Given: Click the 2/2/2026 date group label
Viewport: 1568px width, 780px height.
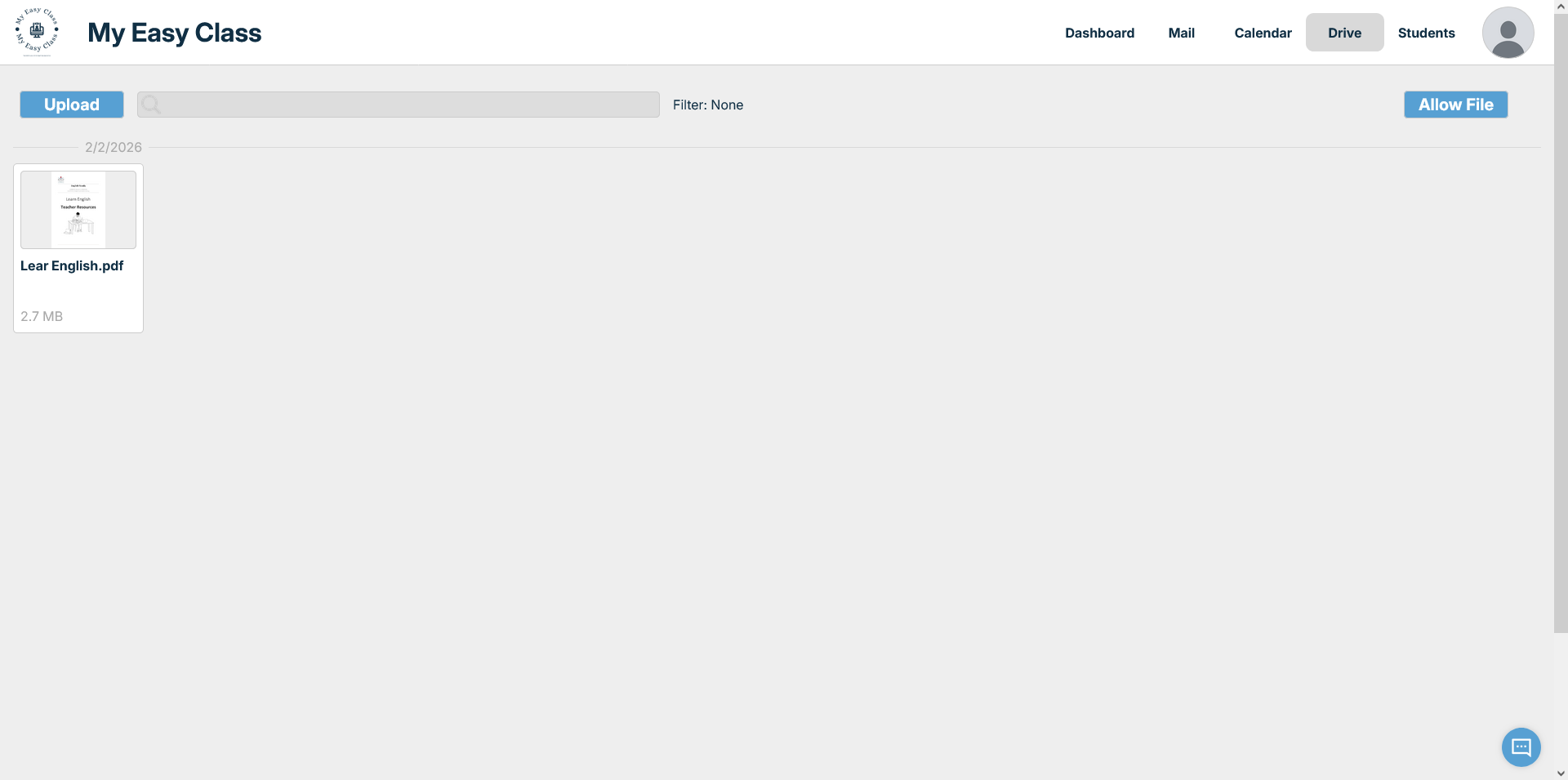Looking at the screenshot, I should click(x=114, y=147).
